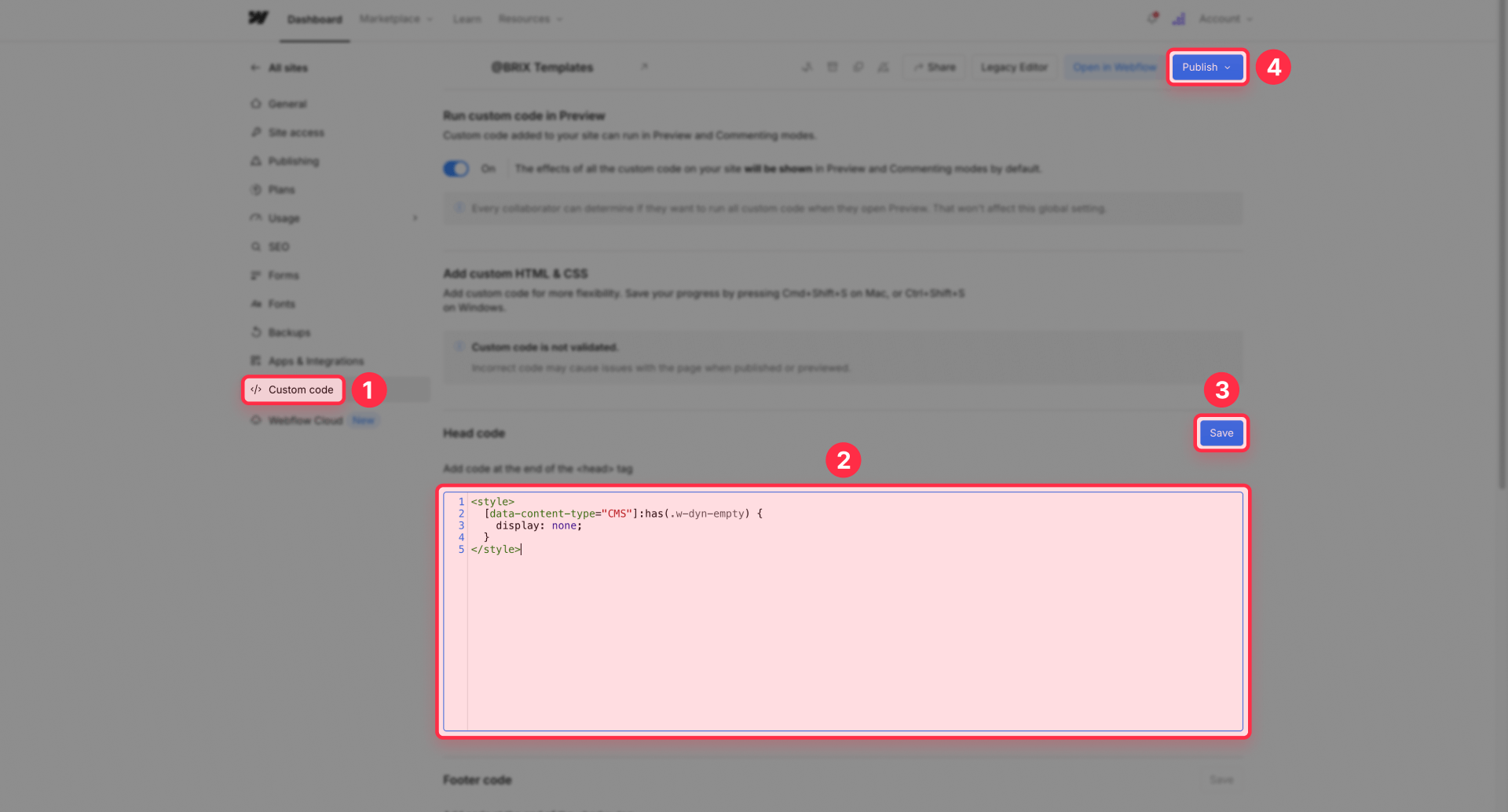Click the back arrow beside All sites
This screenshot has height=812, width=1508.
(255, 68)
